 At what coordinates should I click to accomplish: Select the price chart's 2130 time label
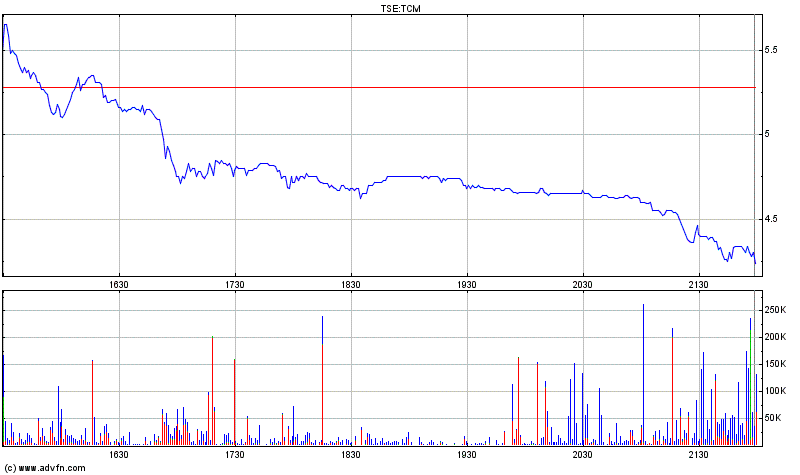[x=698, y=284]
